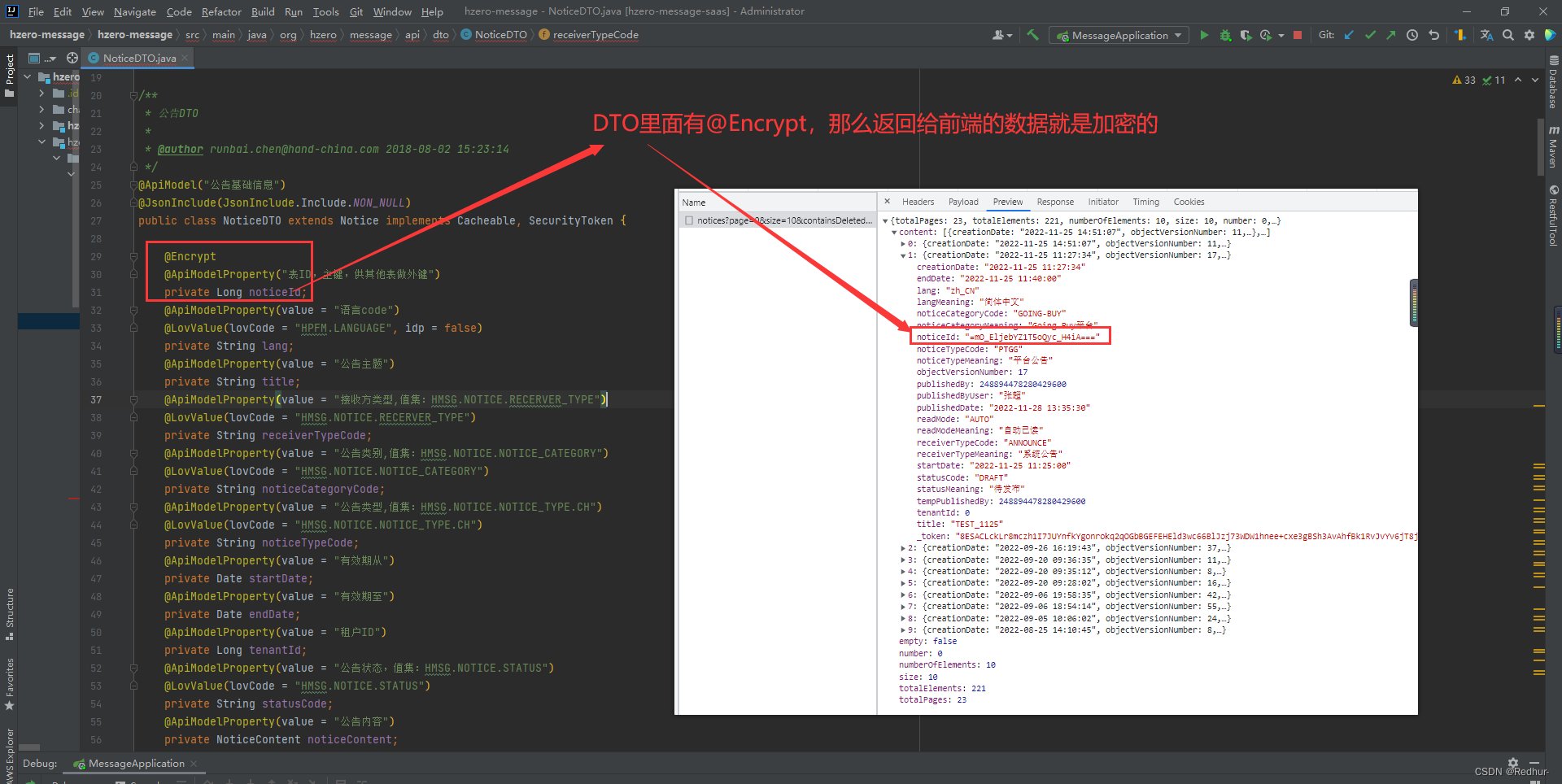
Task: Open the Refactor menu
Action: point(221,11)
